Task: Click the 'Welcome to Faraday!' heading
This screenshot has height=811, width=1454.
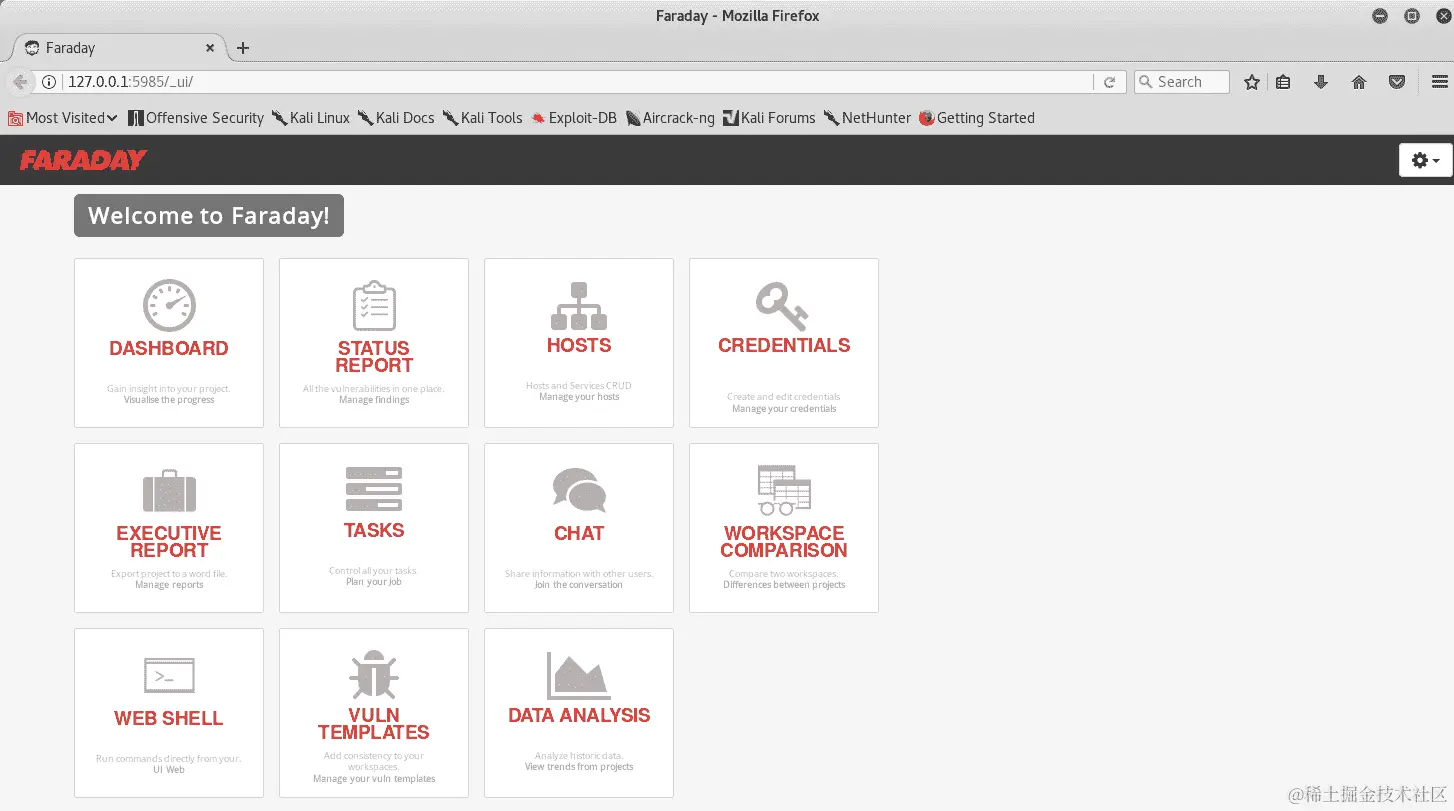Action: (x=209, y=216)
